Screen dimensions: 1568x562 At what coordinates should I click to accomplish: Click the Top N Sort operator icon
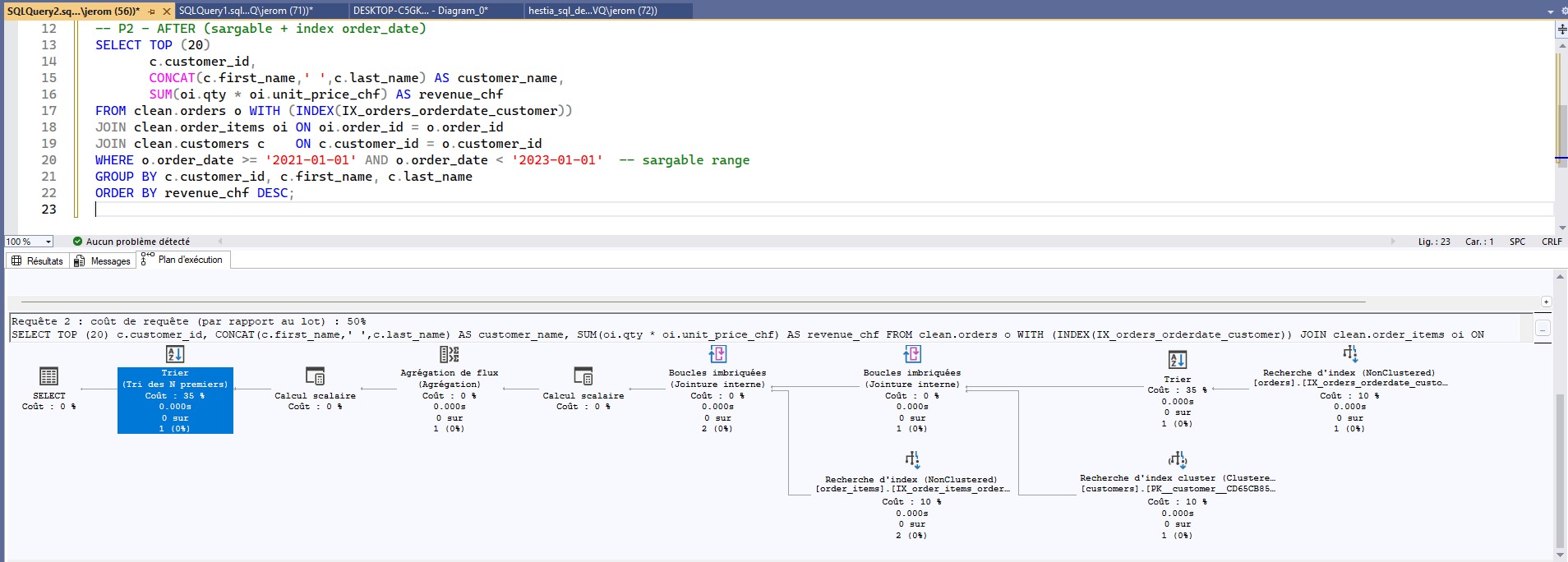tap(175, 354)
